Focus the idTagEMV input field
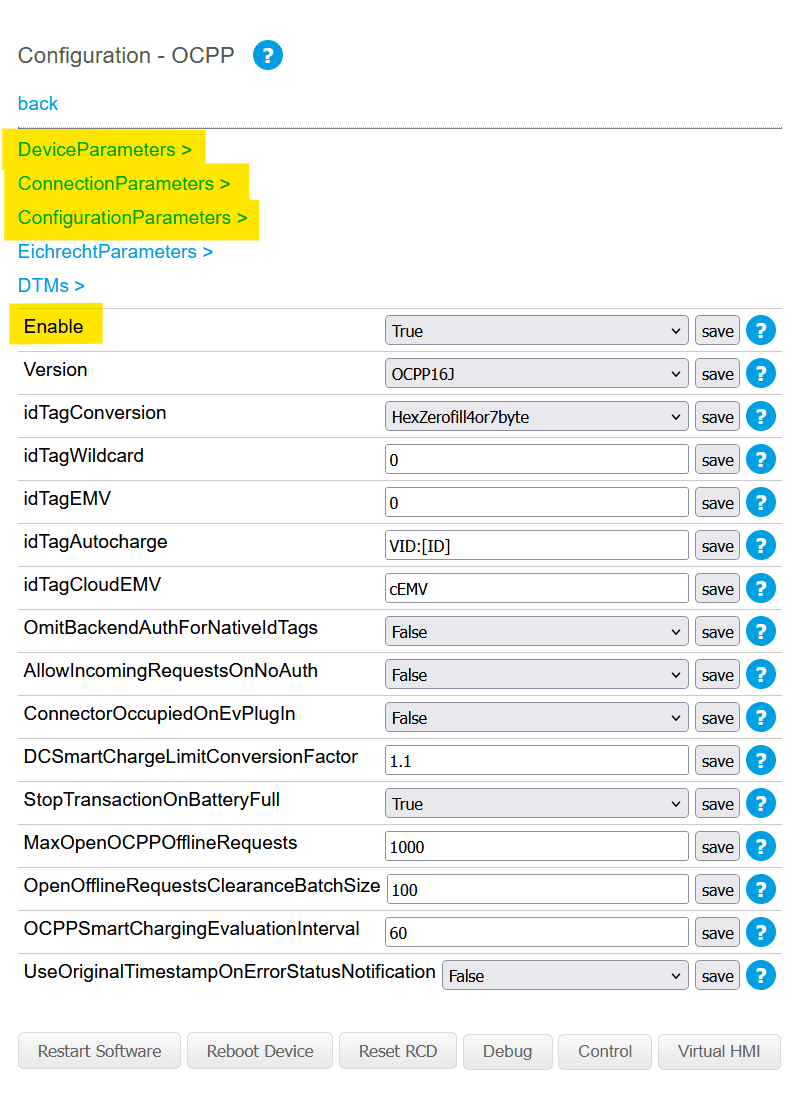The height and width of the screenshot is (1100, 797). [537, 502]
